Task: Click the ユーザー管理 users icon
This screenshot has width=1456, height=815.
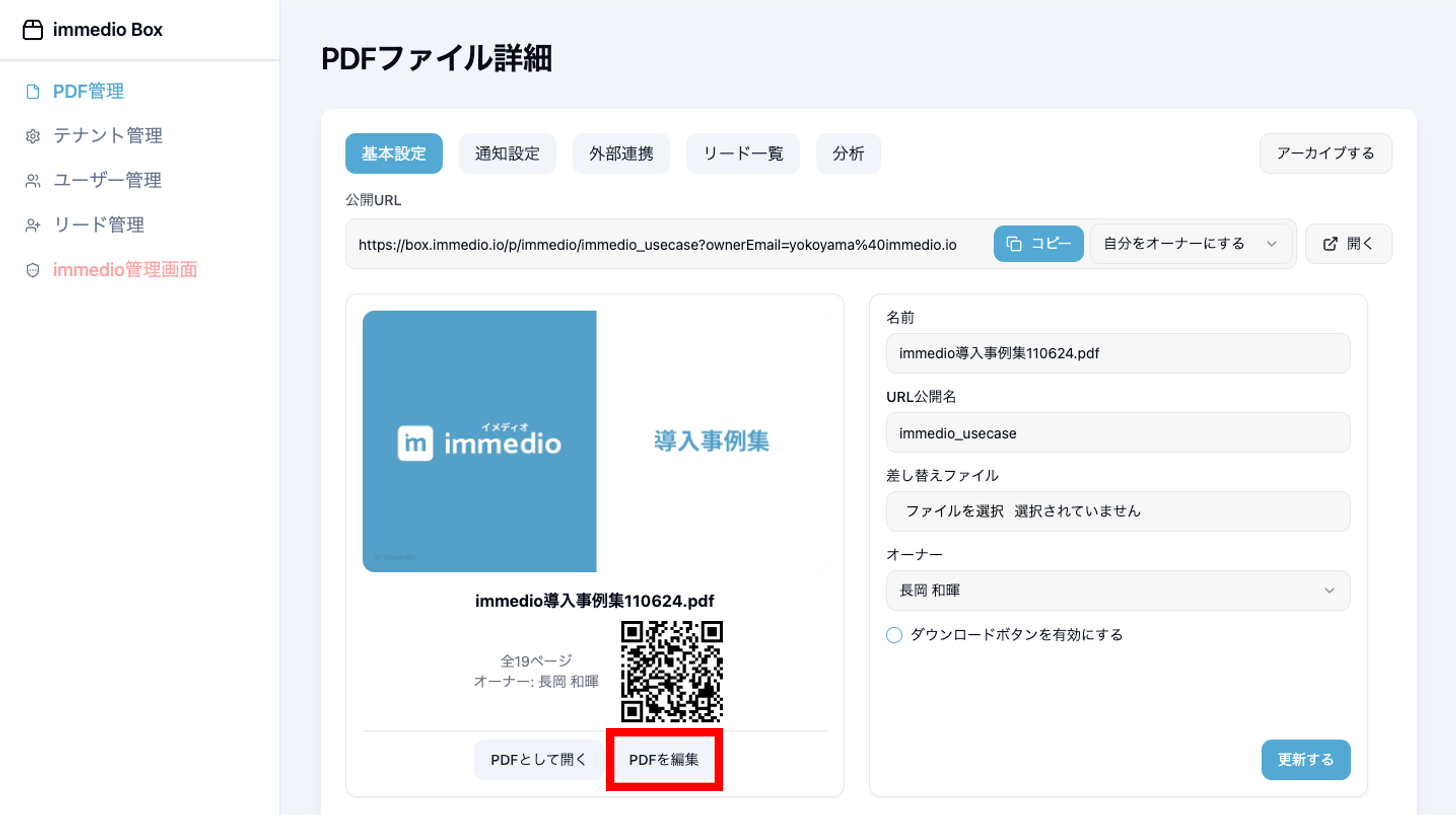Action: [33, 181]
